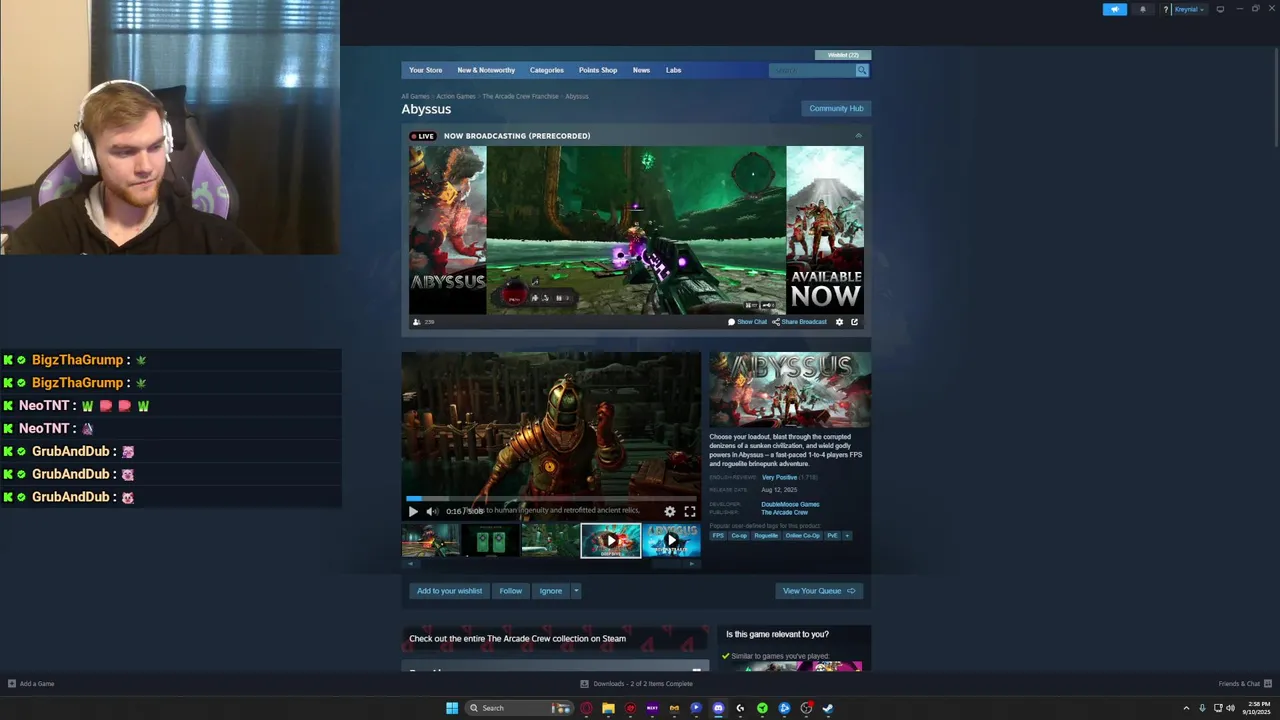The image size is (1280, 720).
Task: Open DoubleMoose Games developer link
Action: (790, 504)
